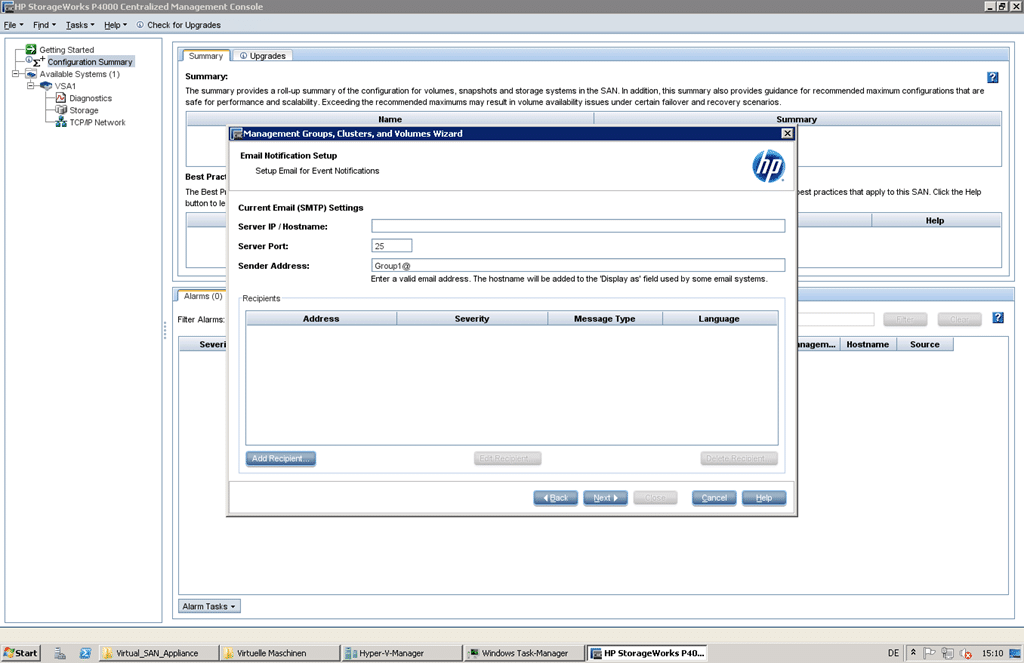Click the Next button in wizard
The width and height of the screenshot is (1024, 663).
coord(605,498)
